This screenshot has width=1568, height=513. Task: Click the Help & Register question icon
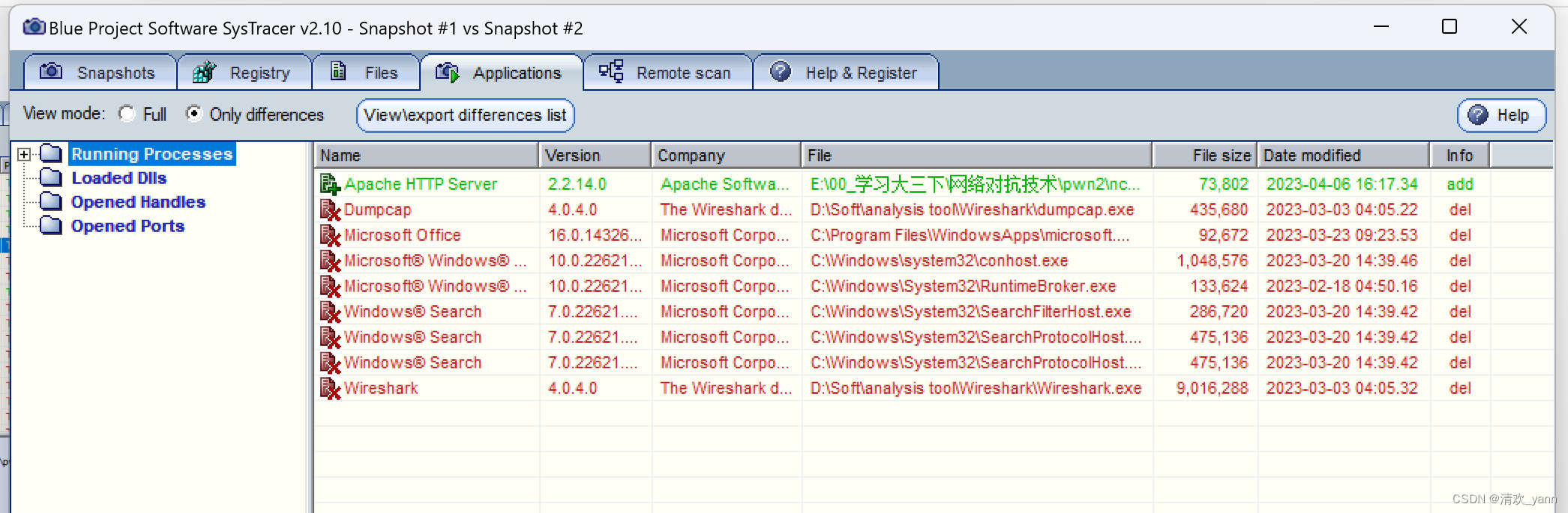pos(781,71)
